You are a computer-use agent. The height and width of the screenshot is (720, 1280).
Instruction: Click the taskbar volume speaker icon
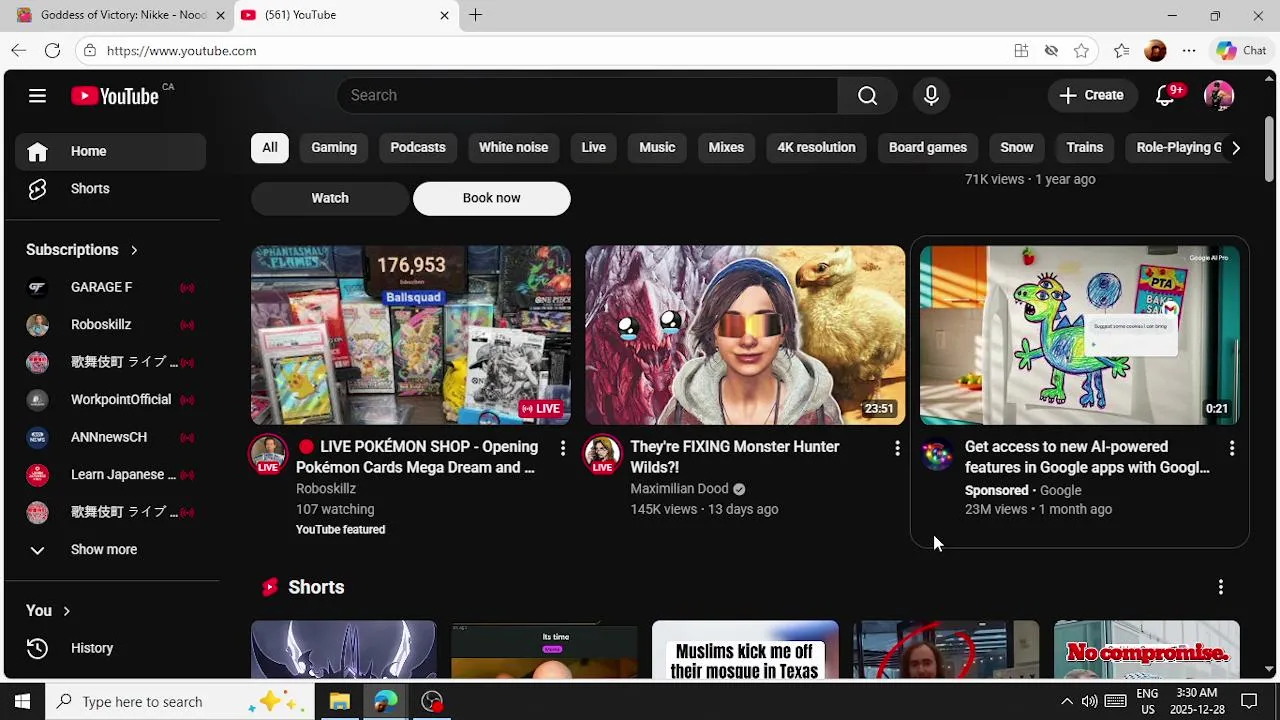pyautogui.click(x=1089, y=701)
